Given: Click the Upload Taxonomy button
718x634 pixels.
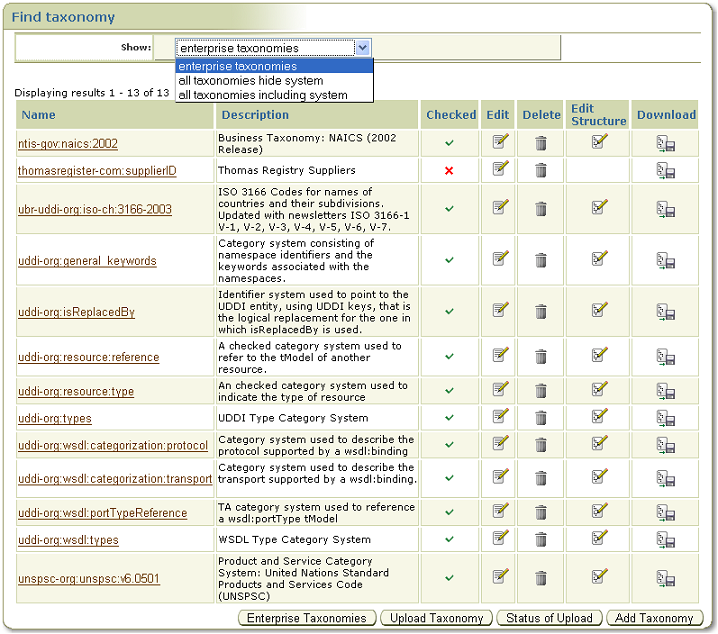Looking at the screenshot, I should [436, 618].
